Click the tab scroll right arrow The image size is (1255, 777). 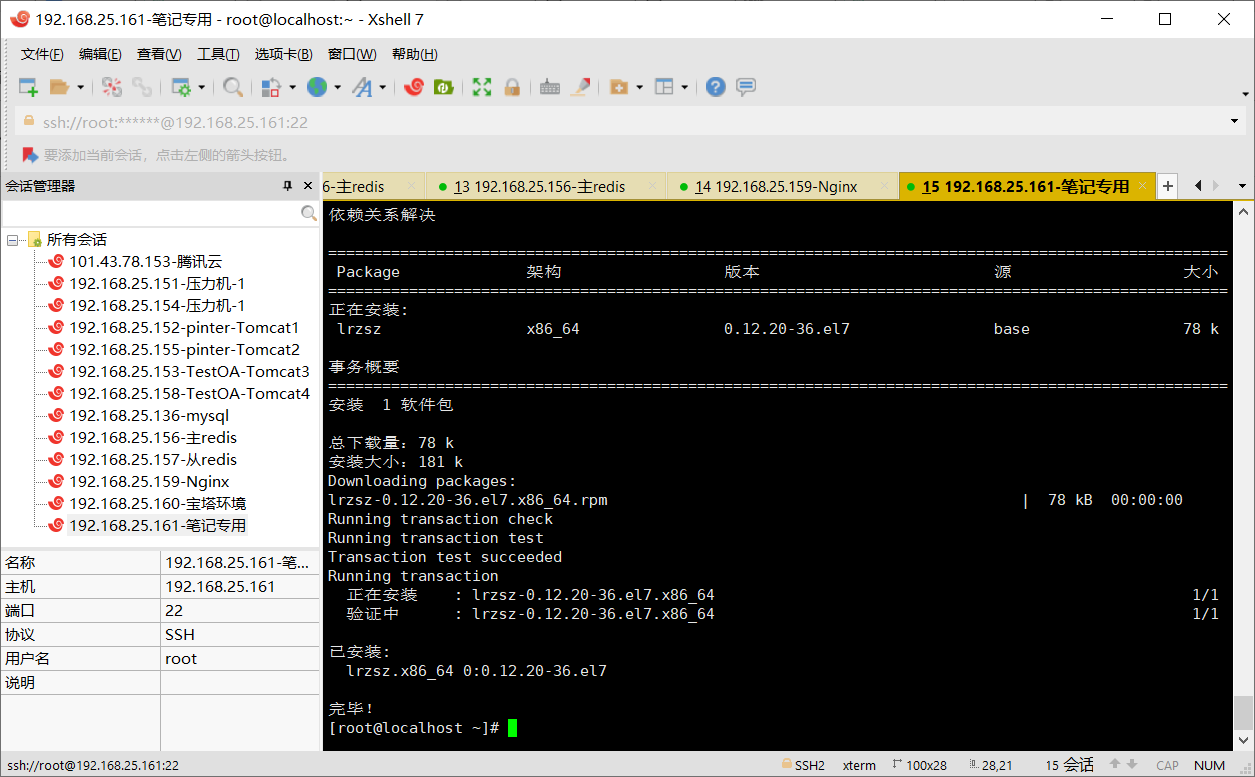click(1216, 186)
